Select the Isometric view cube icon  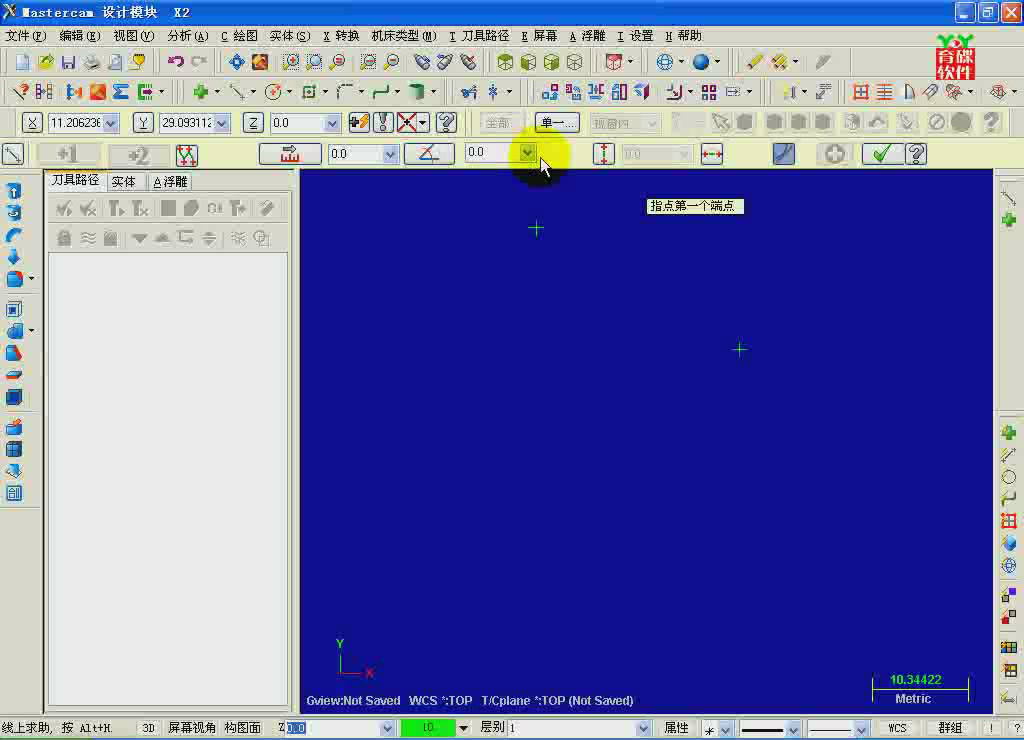[x=505, y=62]
